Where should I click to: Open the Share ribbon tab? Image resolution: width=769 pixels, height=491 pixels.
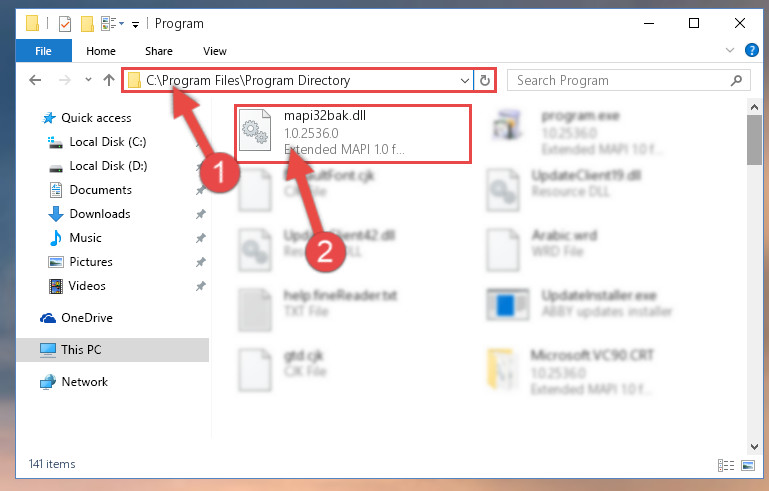[x=158, y=51]
